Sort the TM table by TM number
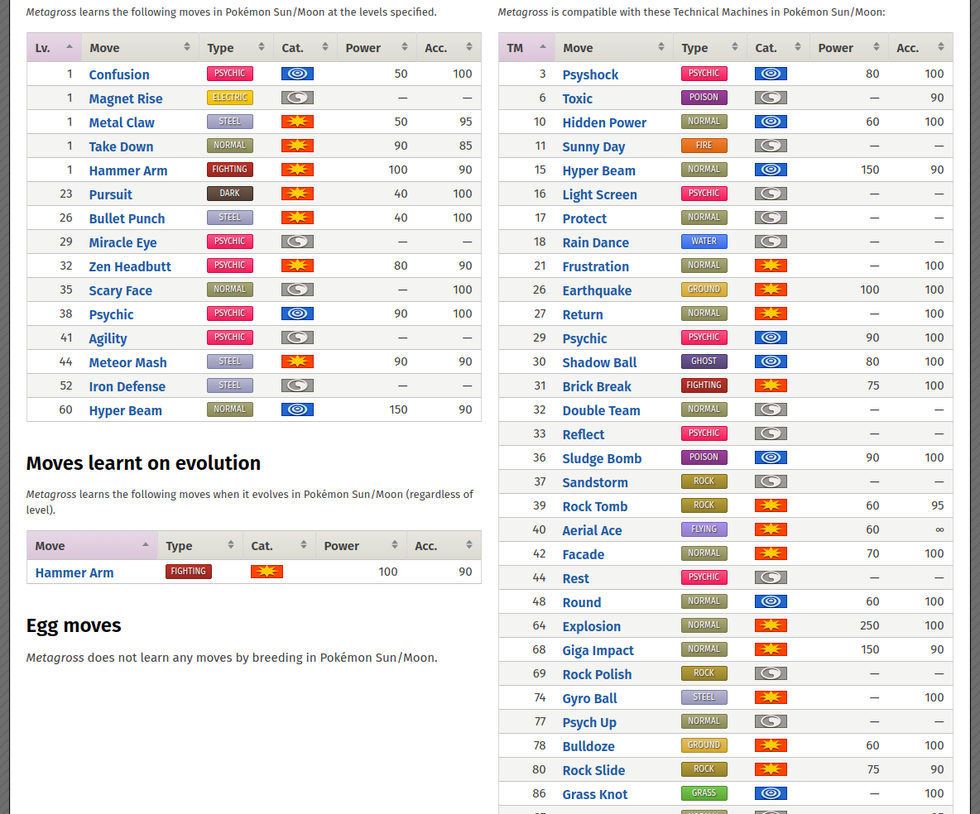This screenshot has width=980, height=814. [x=525, y=47]
